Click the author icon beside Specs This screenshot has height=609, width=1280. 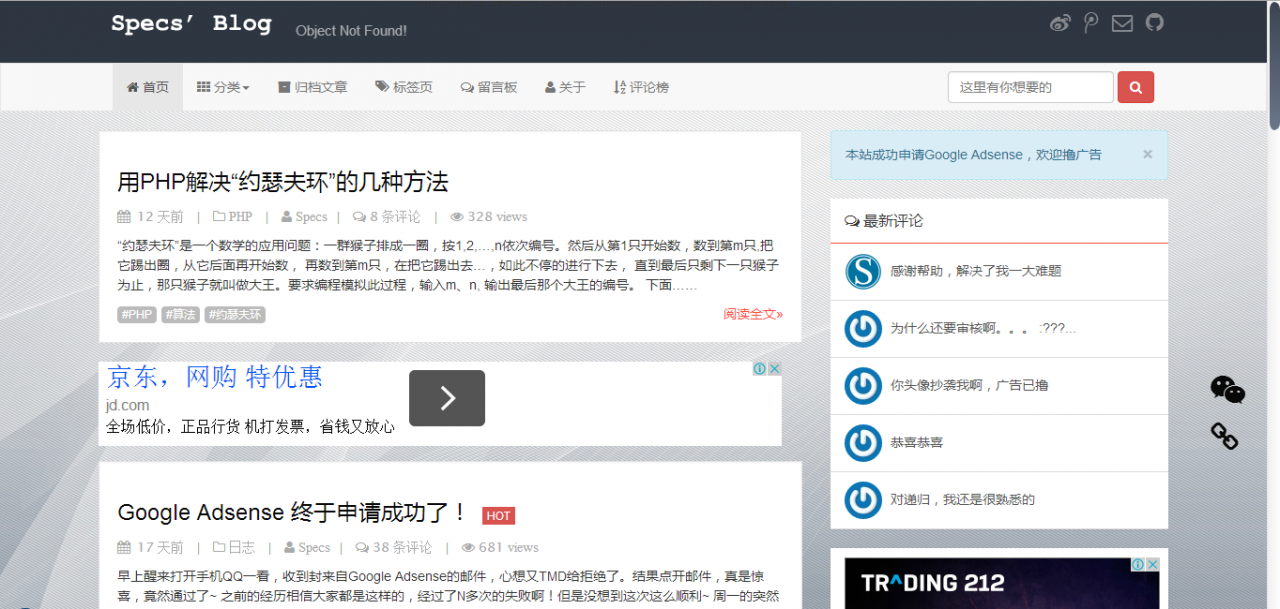point(287,216)
